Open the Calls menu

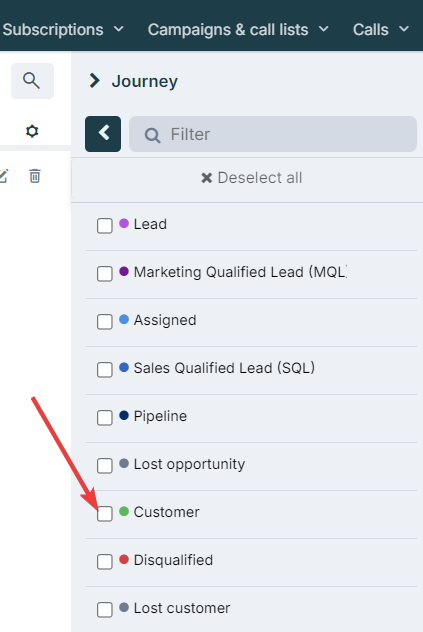tap(381, 29)
